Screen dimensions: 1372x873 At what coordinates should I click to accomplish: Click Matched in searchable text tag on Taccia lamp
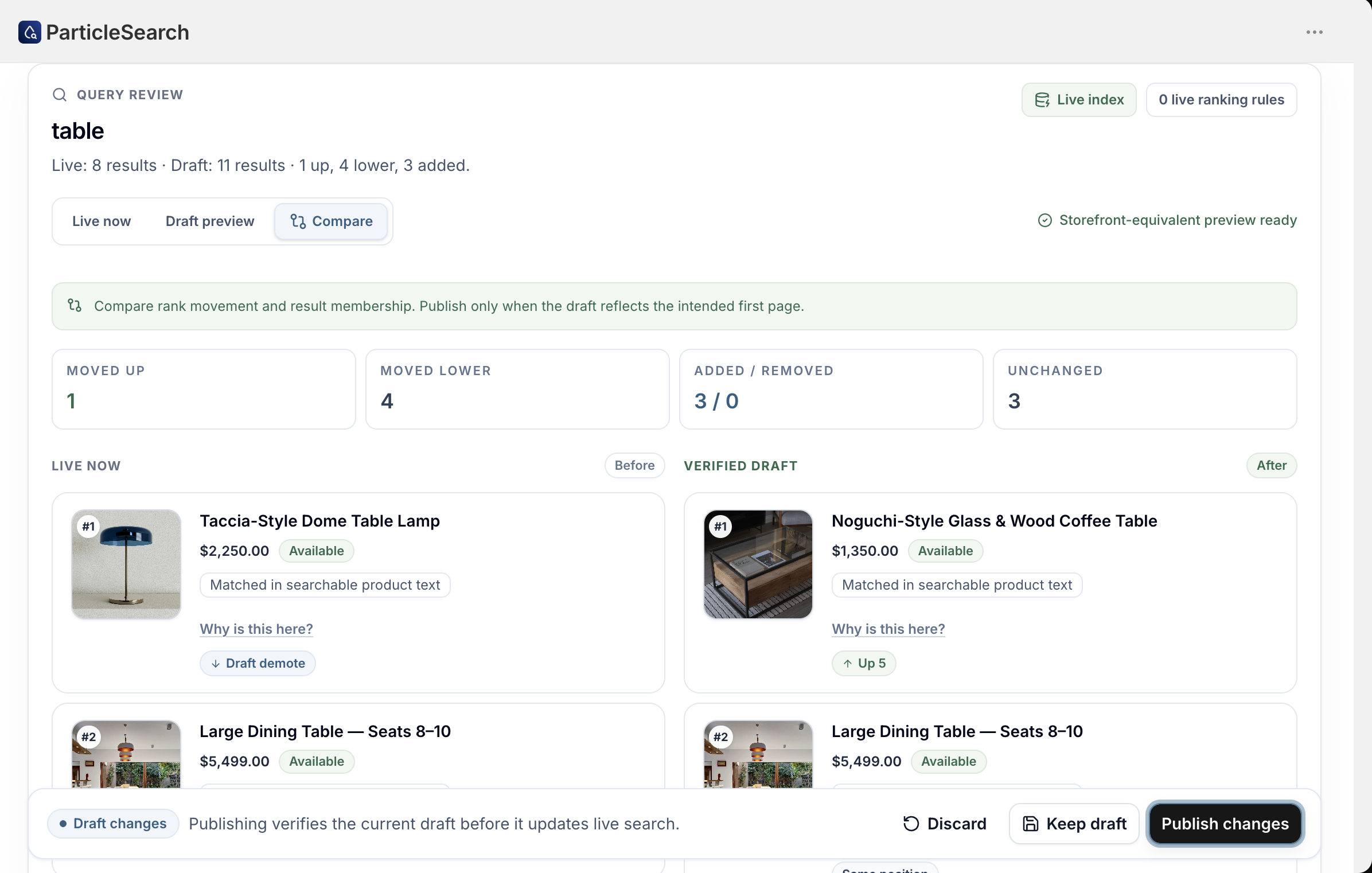pyautogui.click(x=325, y=585)
